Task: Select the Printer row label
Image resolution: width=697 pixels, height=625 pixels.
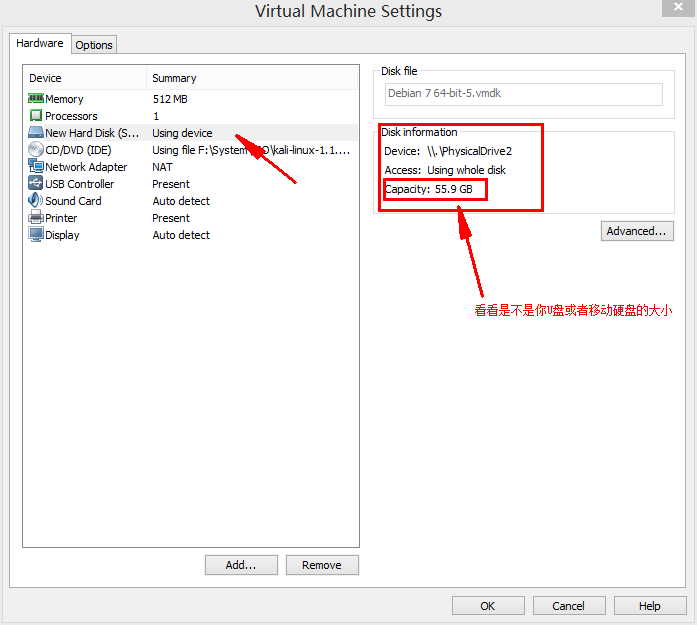Action: click(x=61, y=218)
